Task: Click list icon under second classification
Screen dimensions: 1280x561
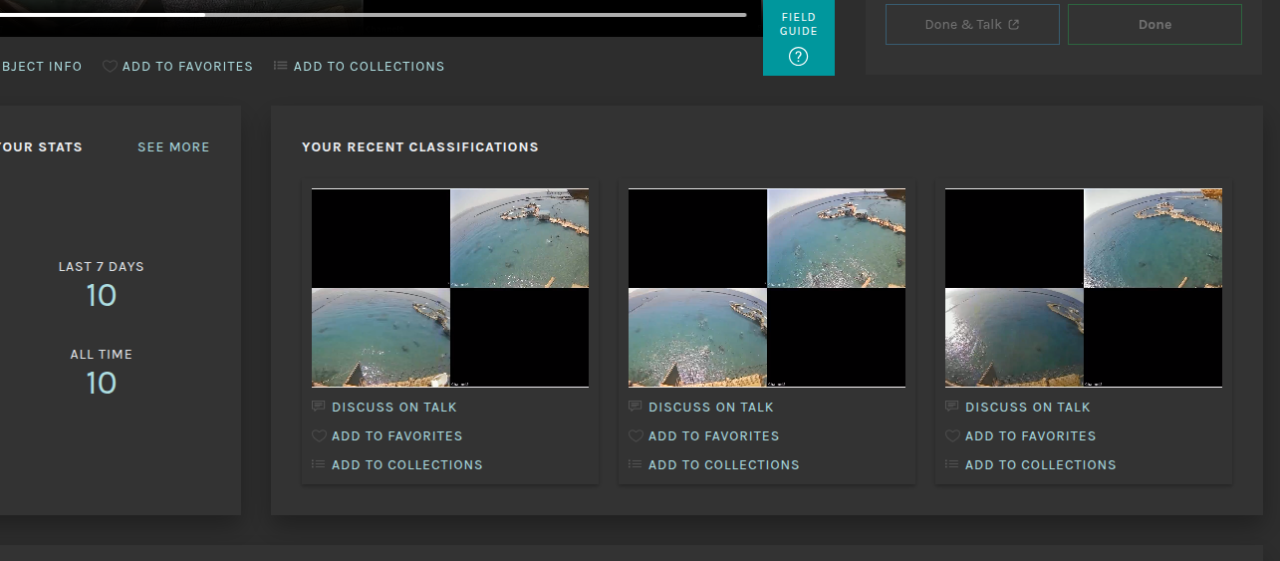Action: click(x=635, y=464)
